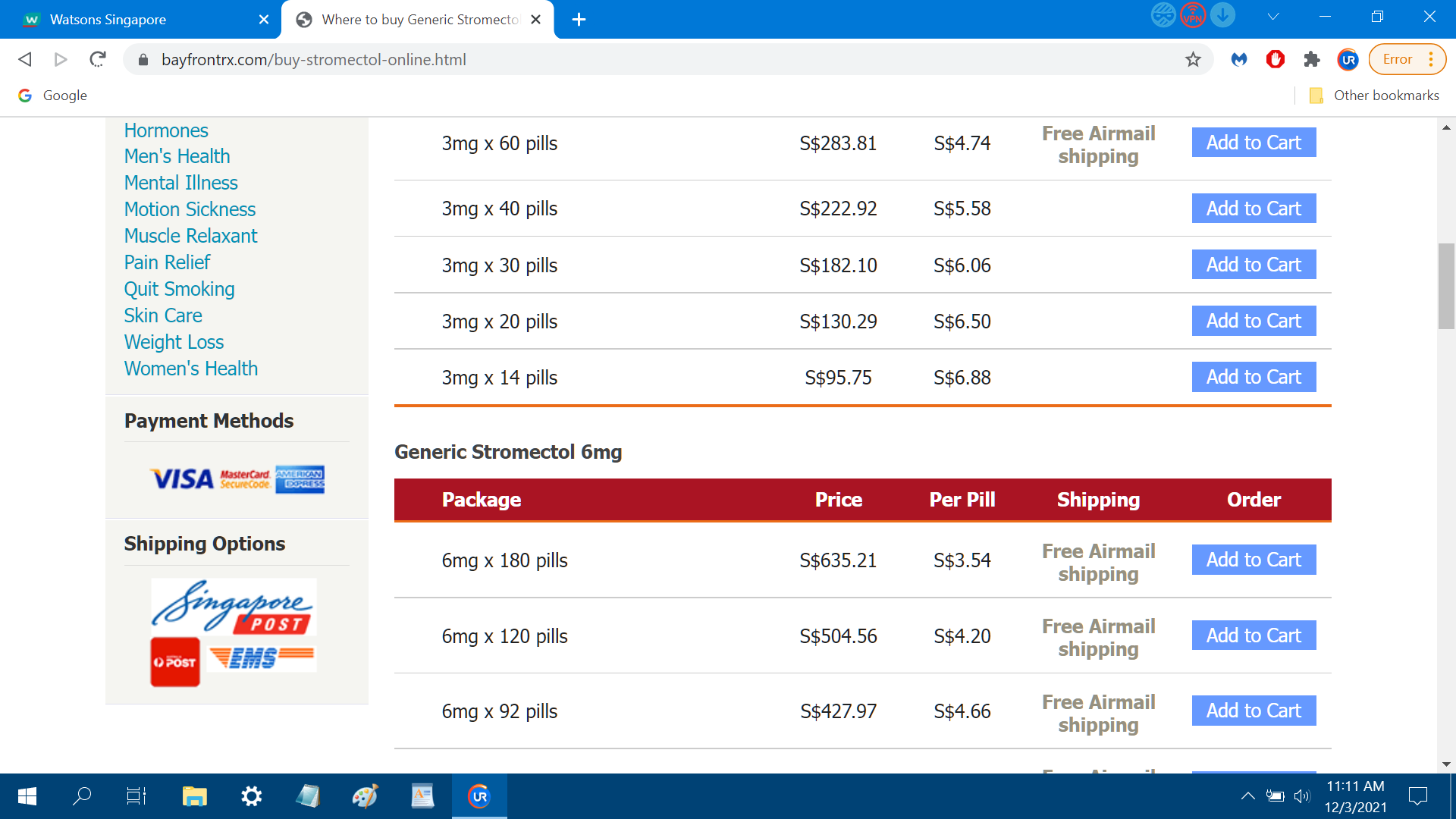Add 3mg x 20 pills to cart
Viewport: 1456px width, 819px height.
coord(1254,321)
